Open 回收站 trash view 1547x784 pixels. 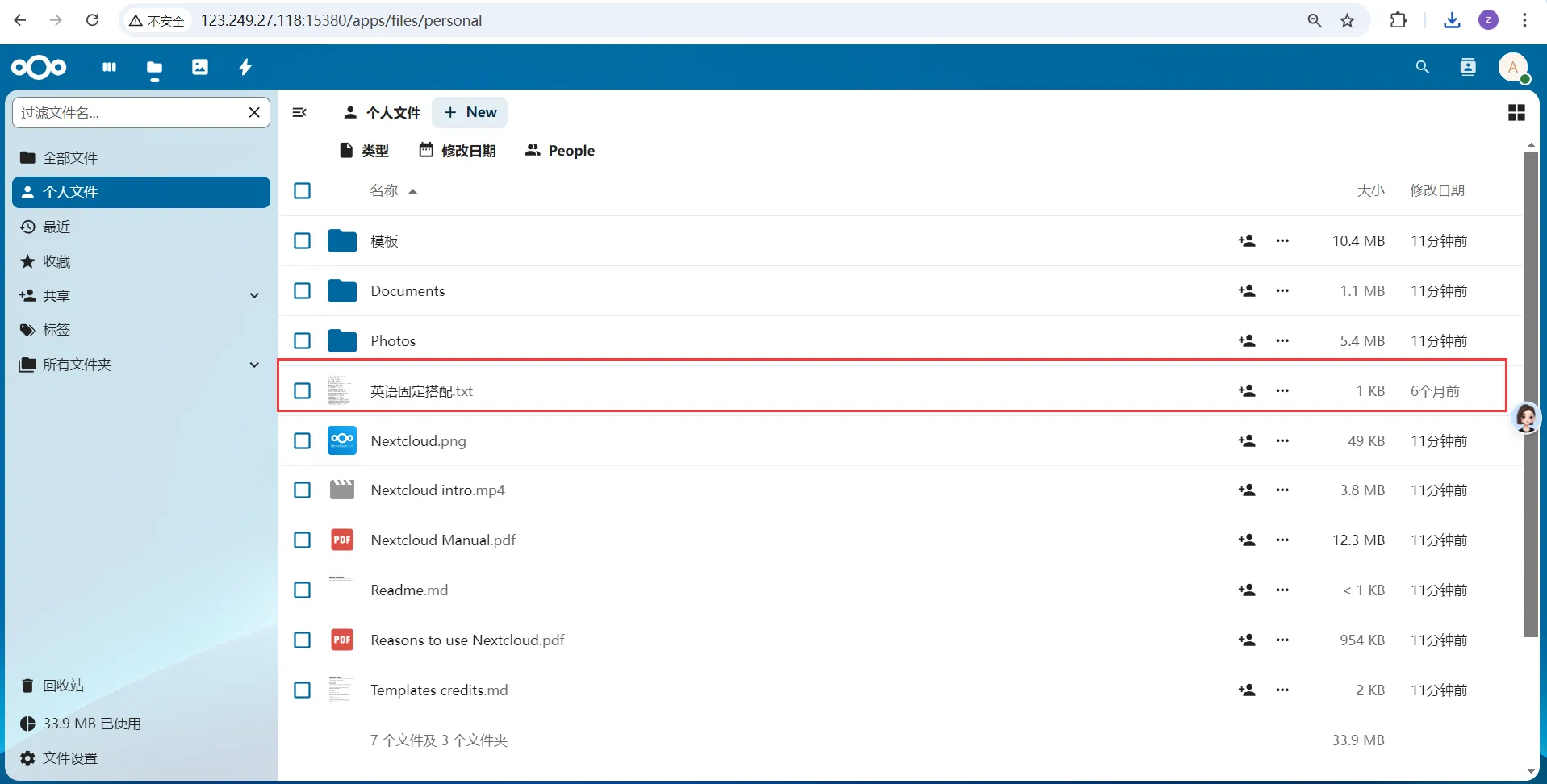(x=141, y=686)
